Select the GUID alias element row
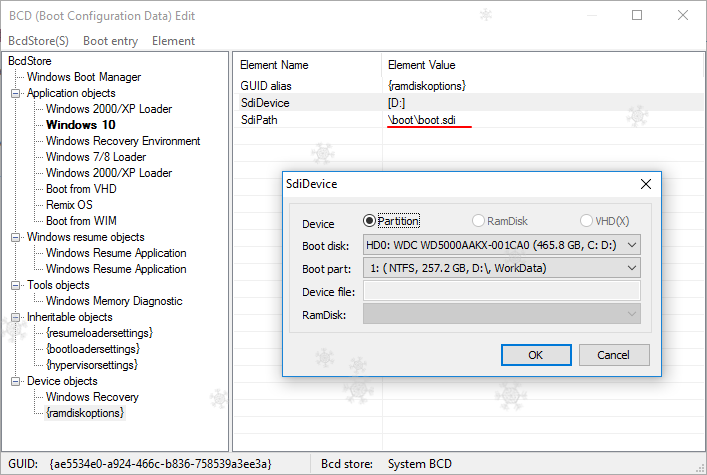Image resolution: width=707 pixels, height=475 pixels. point(469,86)
